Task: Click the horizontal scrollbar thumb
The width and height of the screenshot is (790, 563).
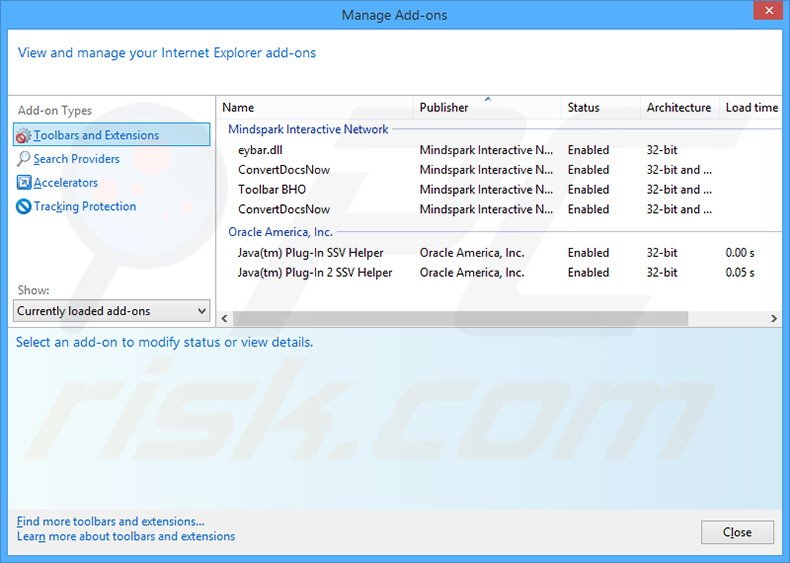Action: 460,319
